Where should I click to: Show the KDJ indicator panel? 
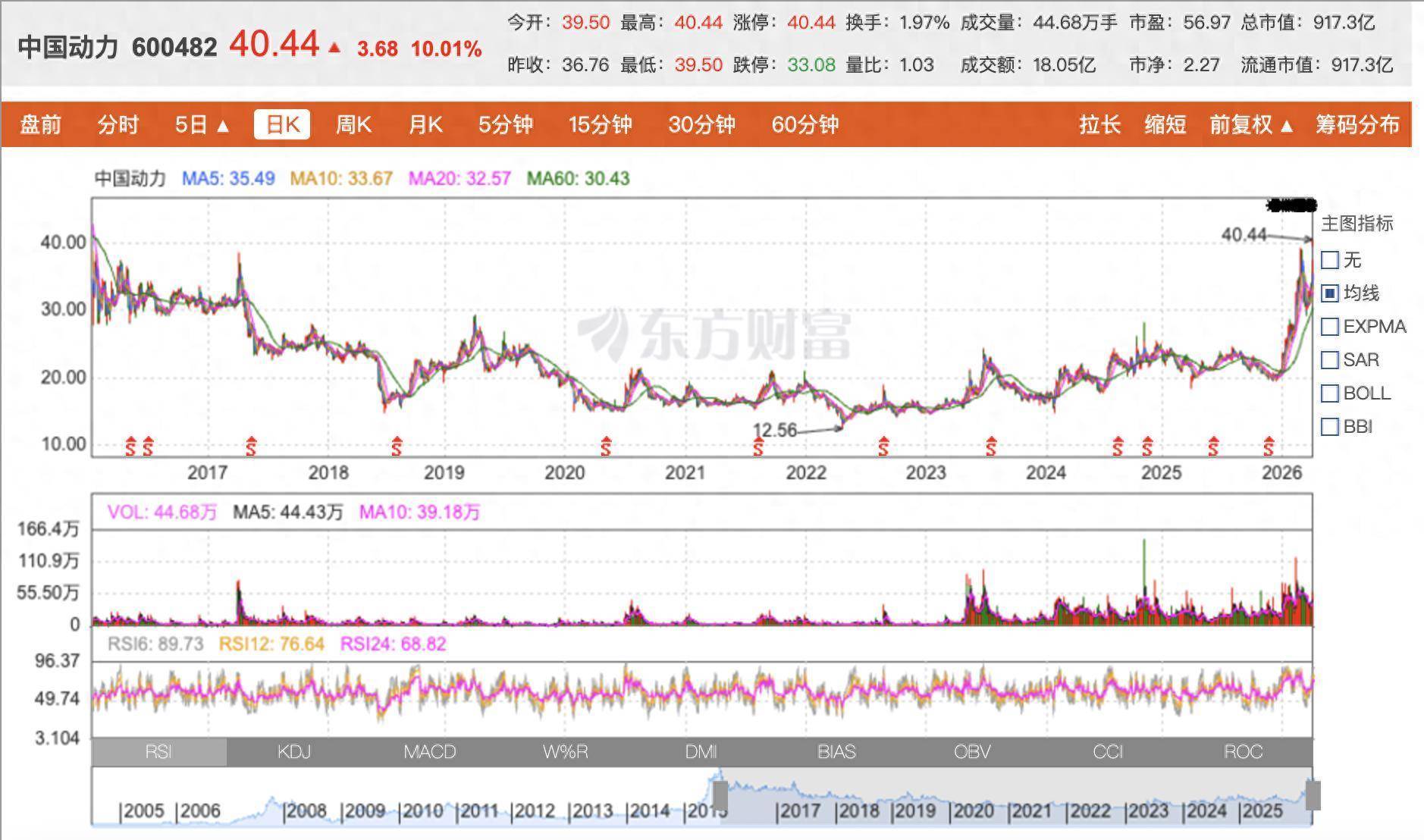(x=294, y=752)
